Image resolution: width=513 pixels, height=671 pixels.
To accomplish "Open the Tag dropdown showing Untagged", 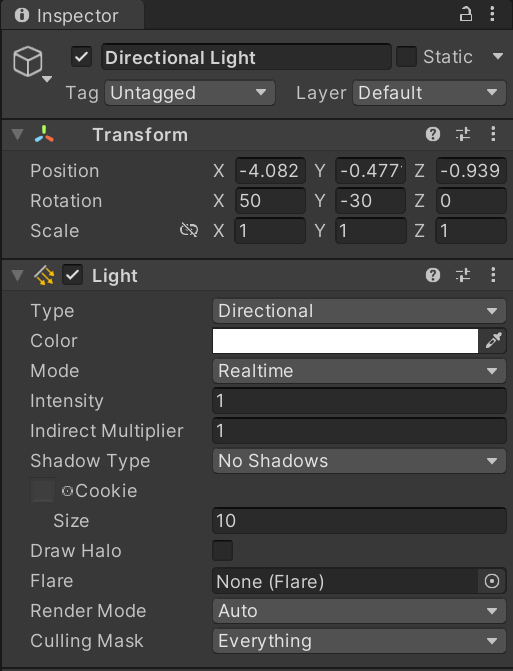I will [190, 93].
